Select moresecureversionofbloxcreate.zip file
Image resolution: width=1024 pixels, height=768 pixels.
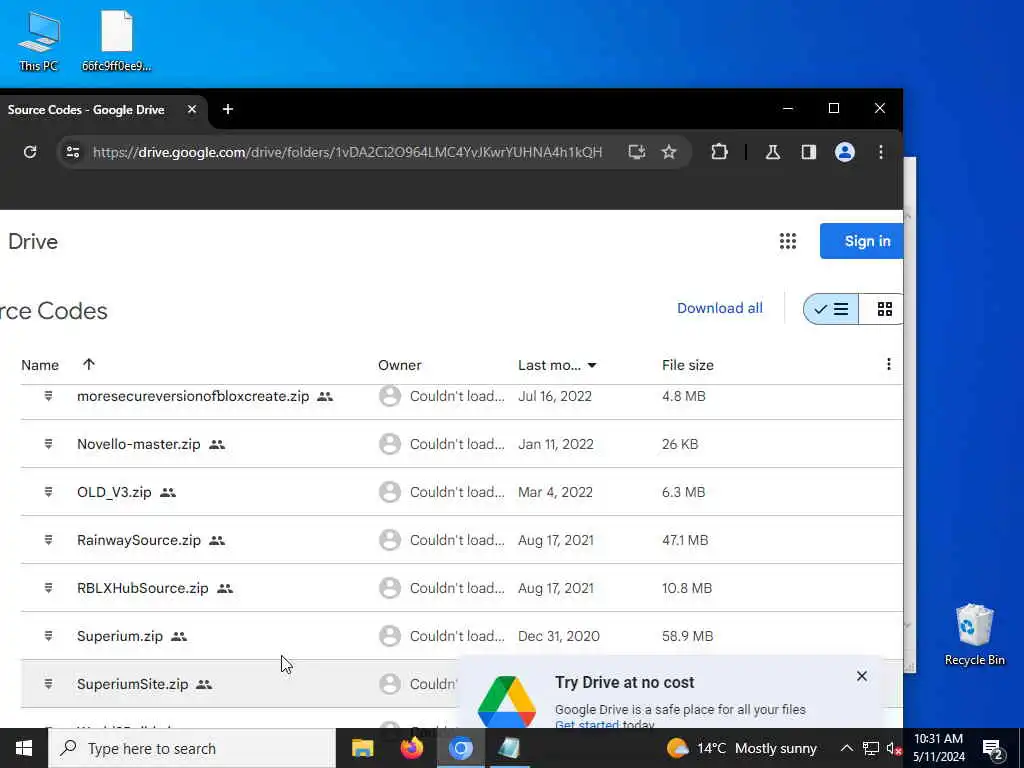click(193, 396)
